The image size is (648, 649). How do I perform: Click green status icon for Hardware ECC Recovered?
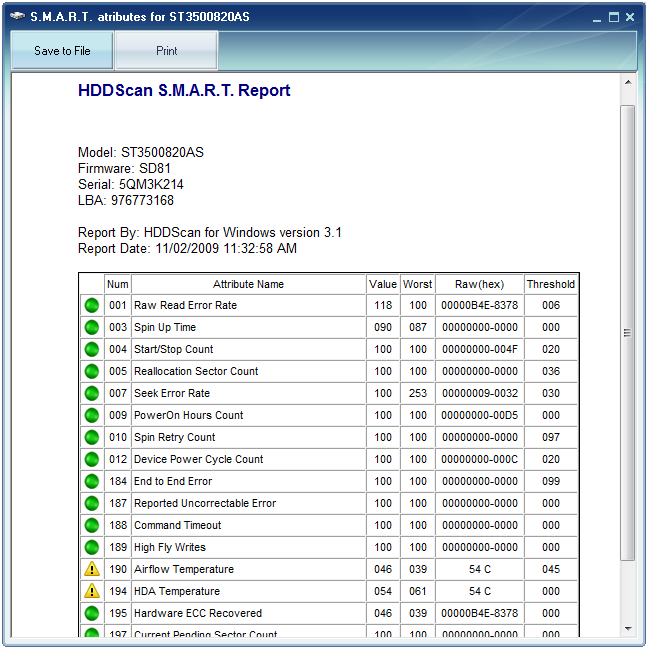[92, 613]
